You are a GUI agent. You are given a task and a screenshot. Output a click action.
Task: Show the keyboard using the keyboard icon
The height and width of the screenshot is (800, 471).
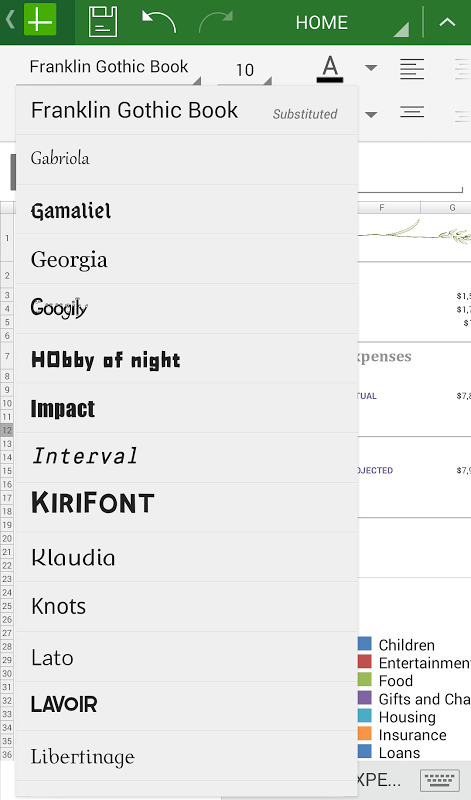coord(439,780)
